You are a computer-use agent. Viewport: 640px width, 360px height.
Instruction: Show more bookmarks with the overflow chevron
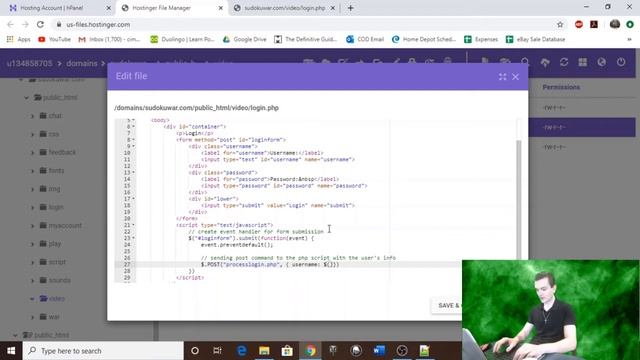click(x=629, y=39)
